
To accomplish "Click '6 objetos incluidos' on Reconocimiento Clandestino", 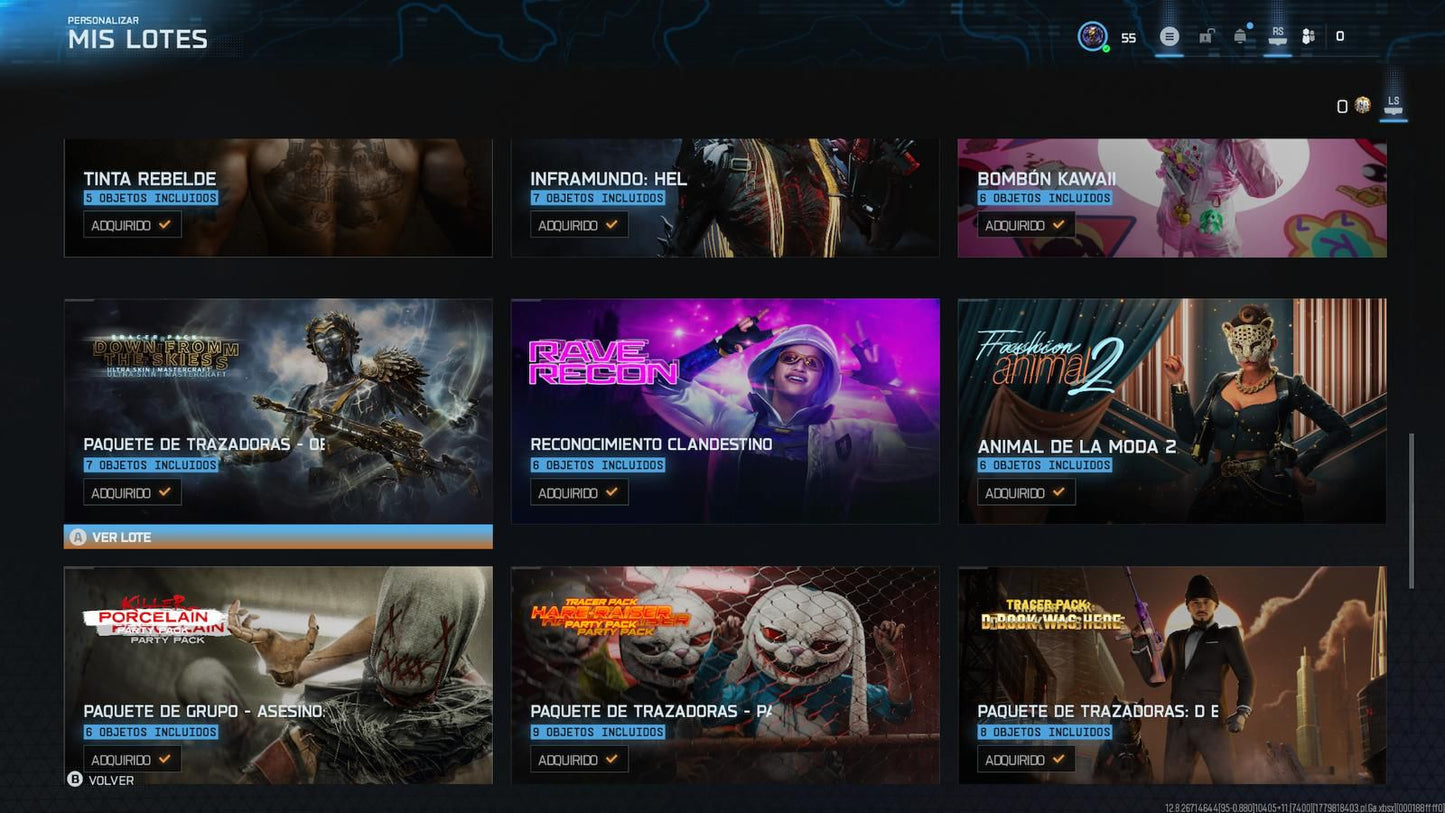I will [x=598, y=465].
